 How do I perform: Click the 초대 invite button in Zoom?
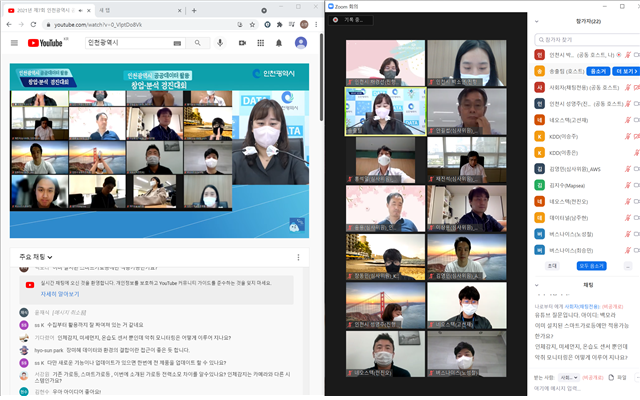coord(551,266)
